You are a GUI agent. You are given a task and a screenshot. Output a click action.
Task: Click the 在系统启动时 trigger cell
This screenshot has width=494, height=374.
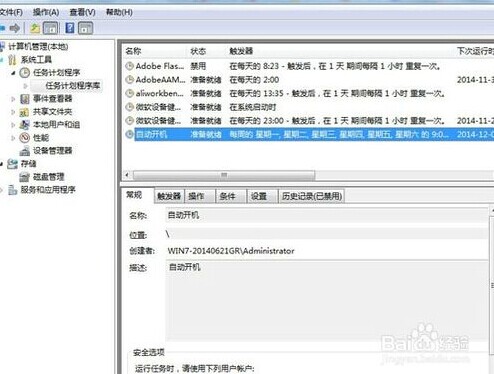click(x=253, y=107)
